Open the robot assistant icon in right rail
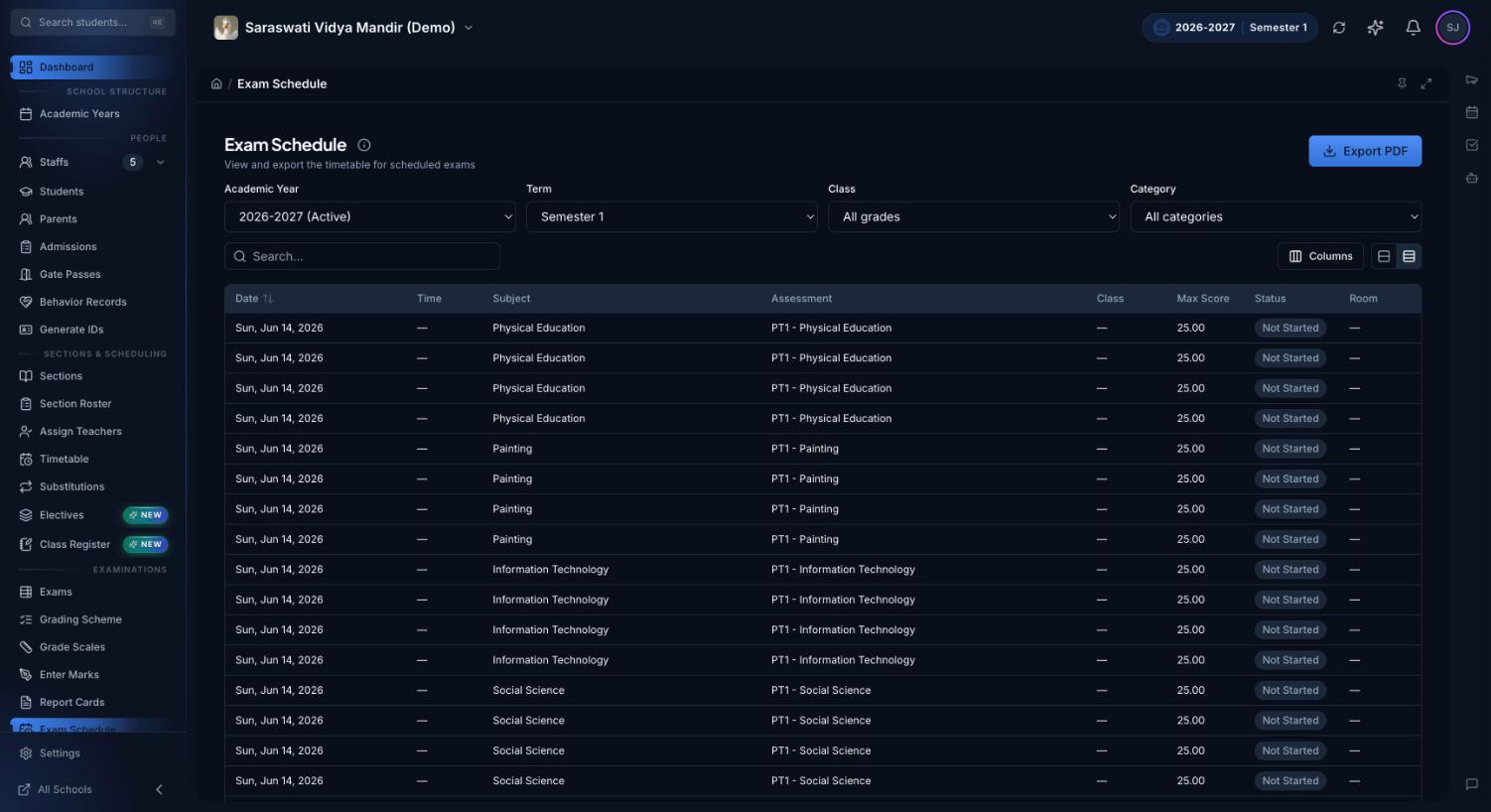Image resolution: width=1491 pixels, height=812 pixels. point(1471,178)
